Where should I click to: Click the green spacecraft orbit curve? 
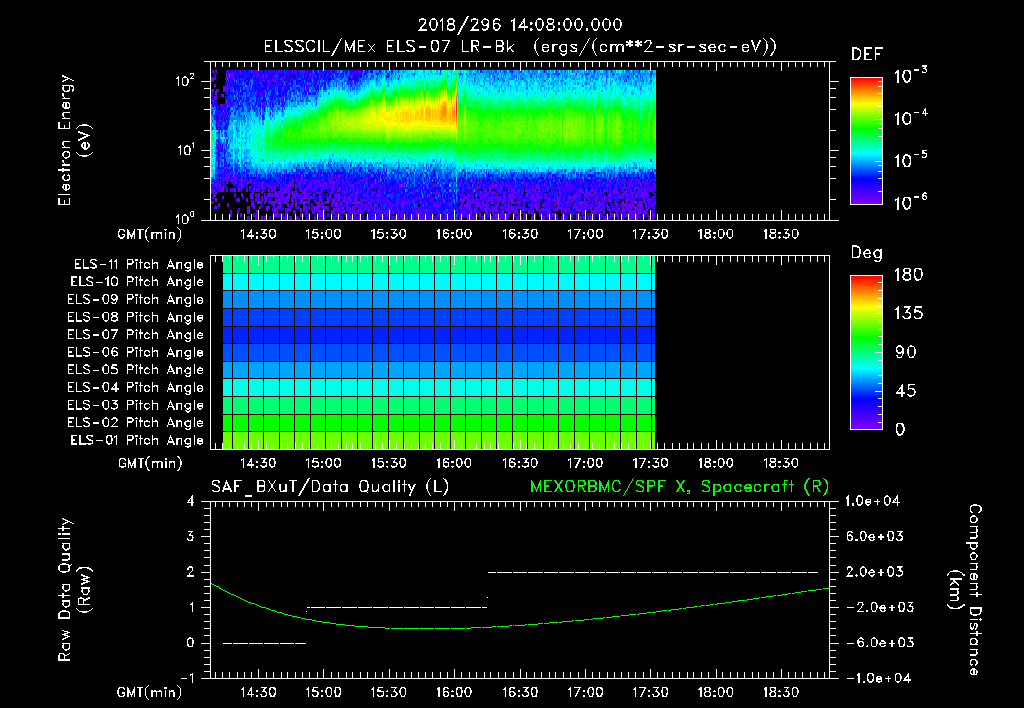(520, 625)
